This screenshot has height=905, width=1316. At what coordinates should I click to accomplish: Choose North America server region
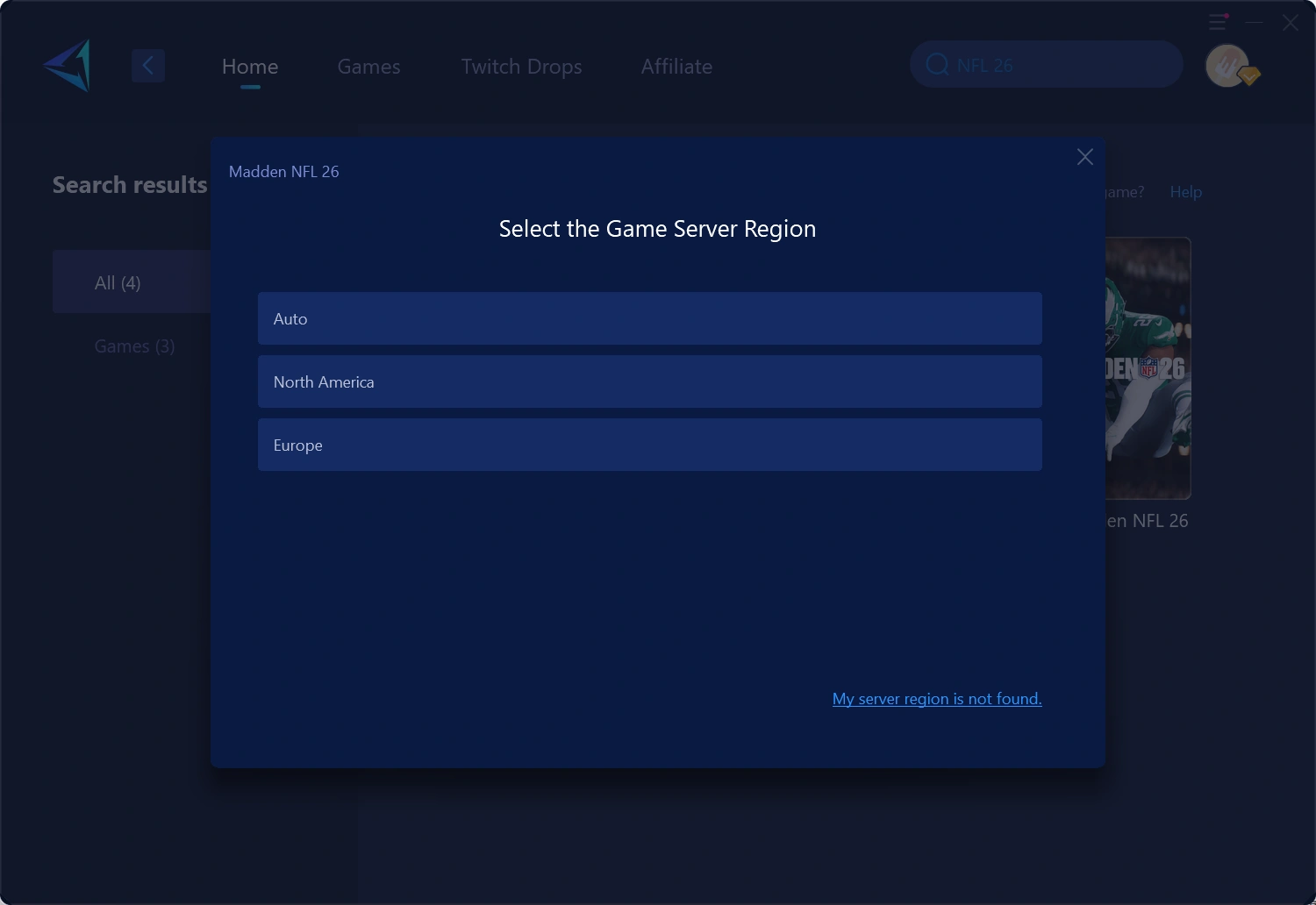[649, 381]
